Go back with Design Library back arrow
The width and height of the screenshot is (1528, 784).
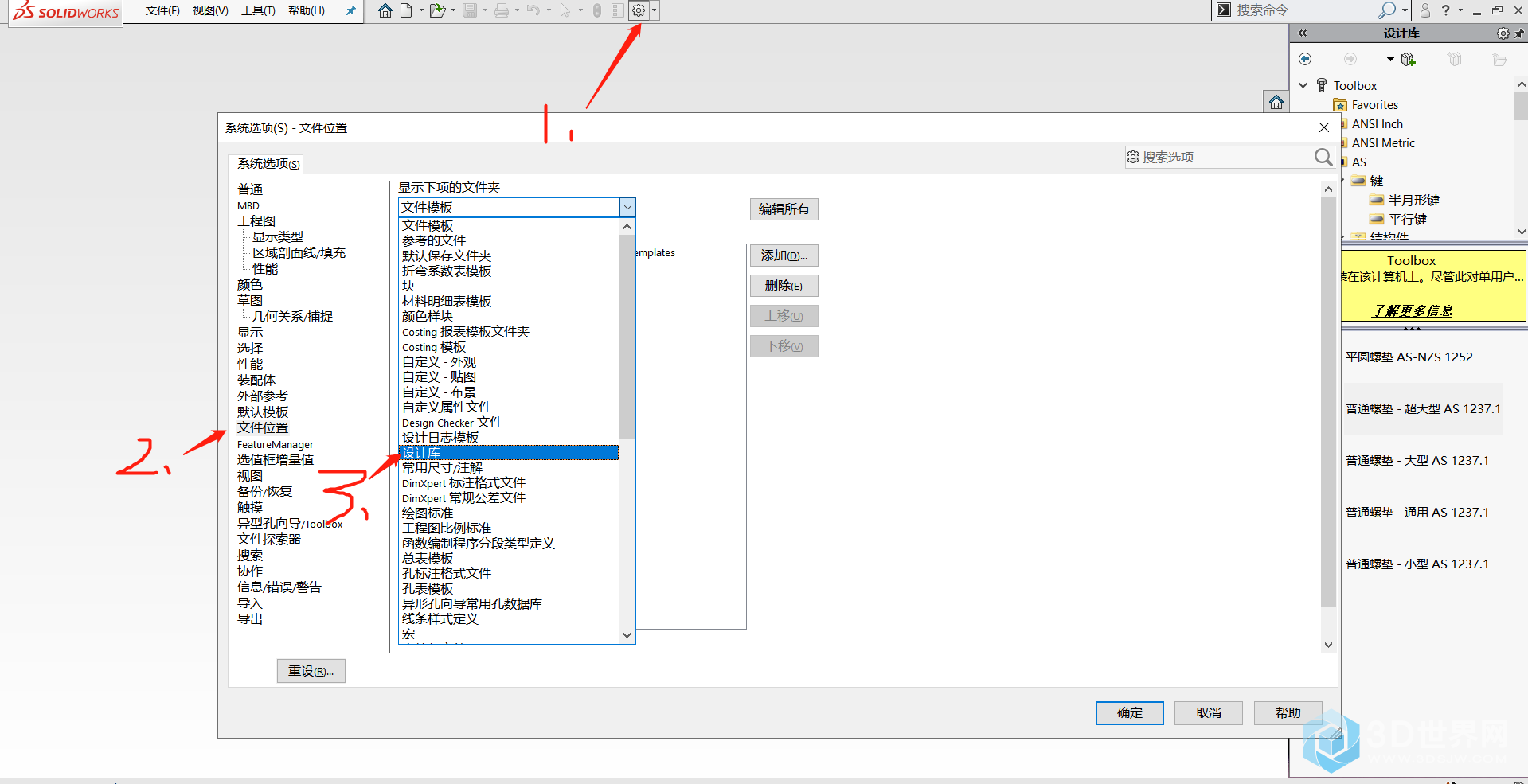(1305, 59)
